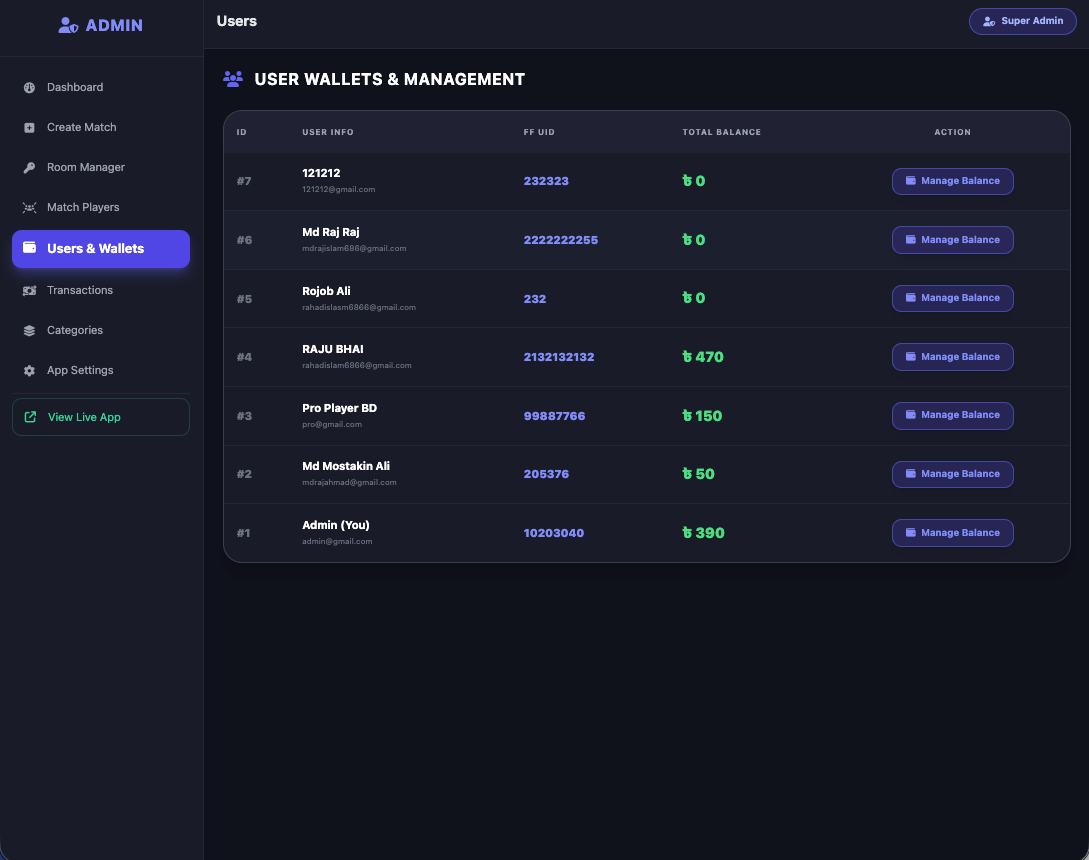Click FF UID 10203040
1089x860 pixels.
coord(554,534)
